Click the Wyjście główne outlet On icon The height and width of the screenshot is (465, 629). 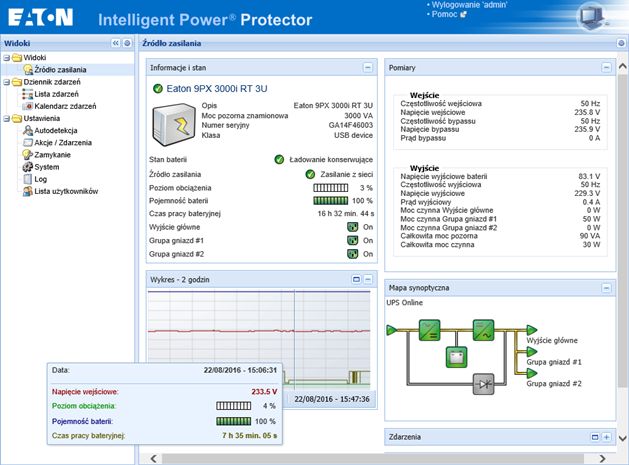coord(352,227)
